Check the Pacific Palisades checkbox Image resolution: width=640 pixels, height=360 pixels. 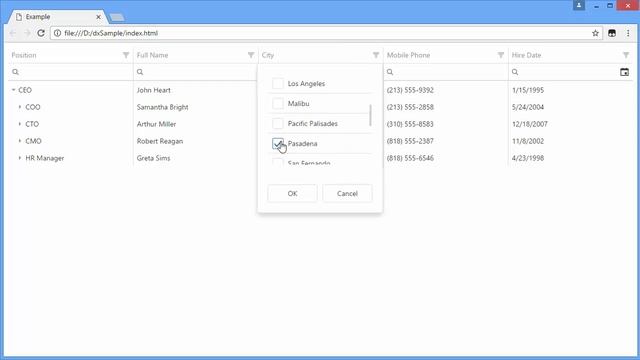tap(278, 123)
